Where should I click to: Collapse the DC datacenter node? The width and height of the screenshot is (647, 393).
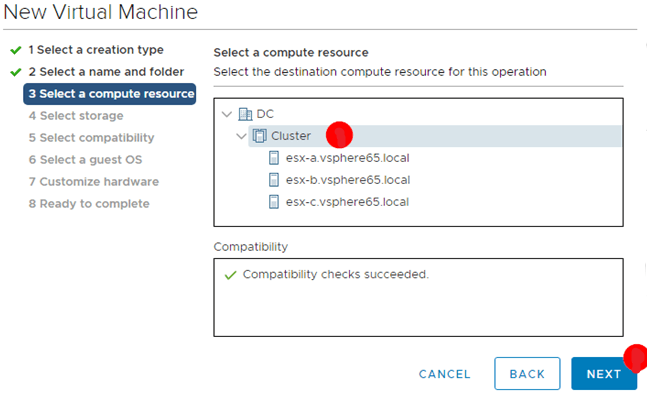227,114
